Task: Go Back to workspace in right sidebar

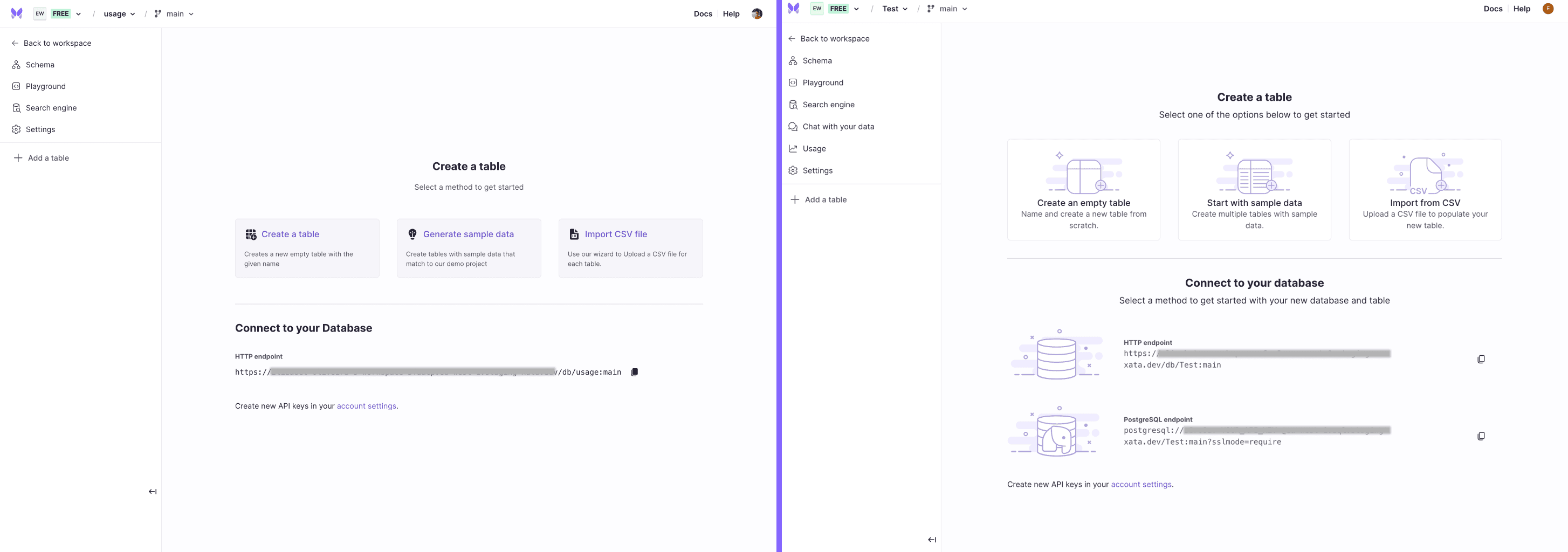Action: point(829,38)
